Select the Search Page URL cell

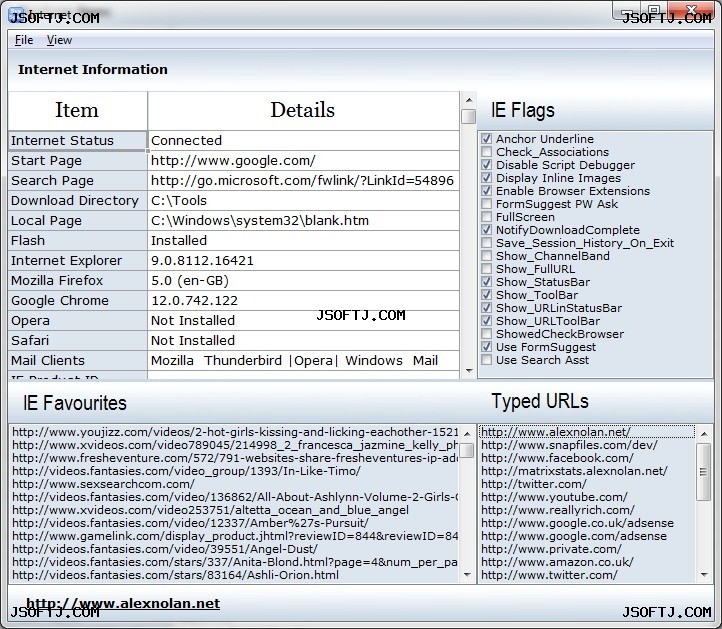coord(303,181)
